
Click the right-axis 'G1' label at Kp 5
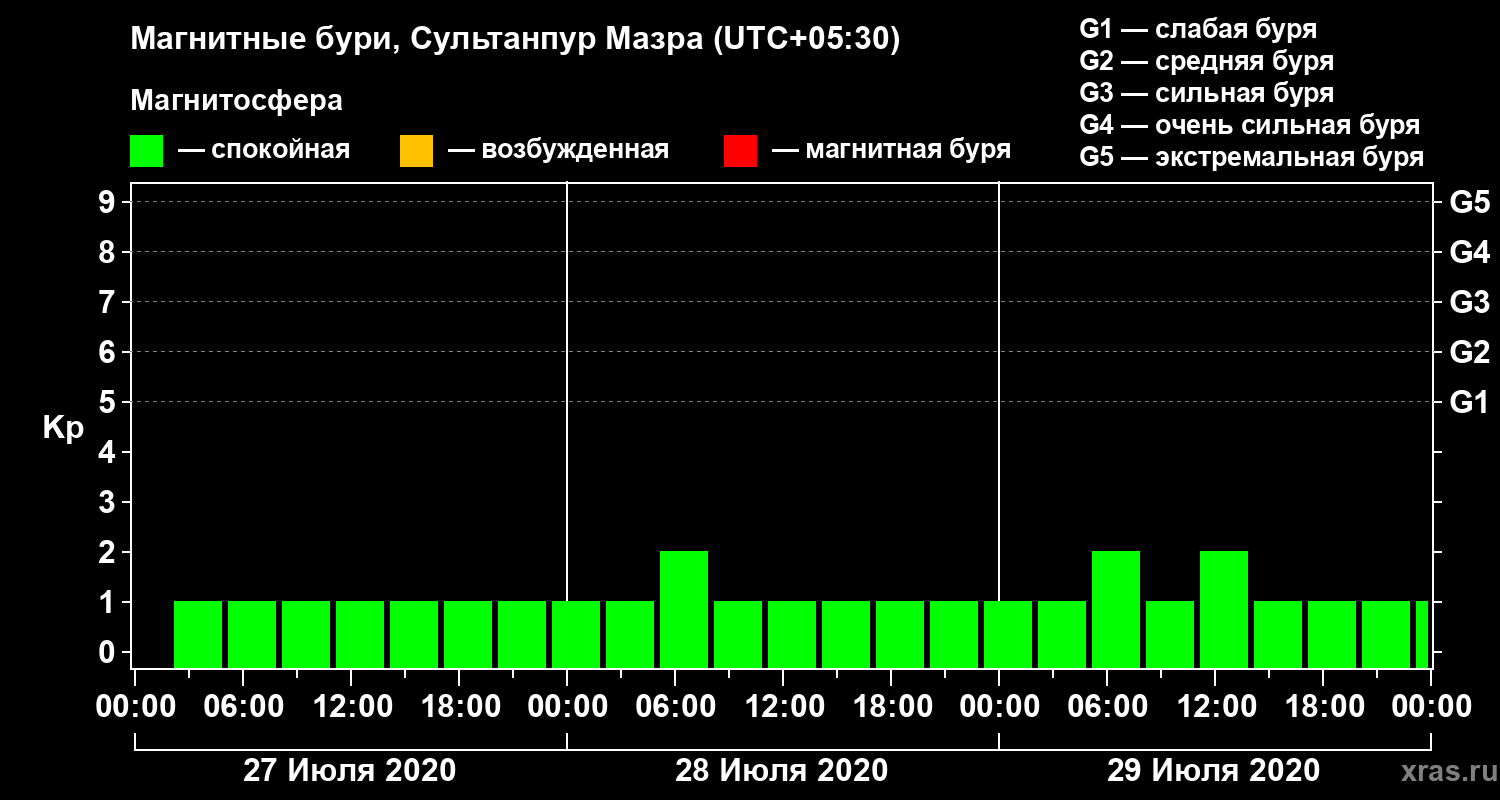(1469, 402)
